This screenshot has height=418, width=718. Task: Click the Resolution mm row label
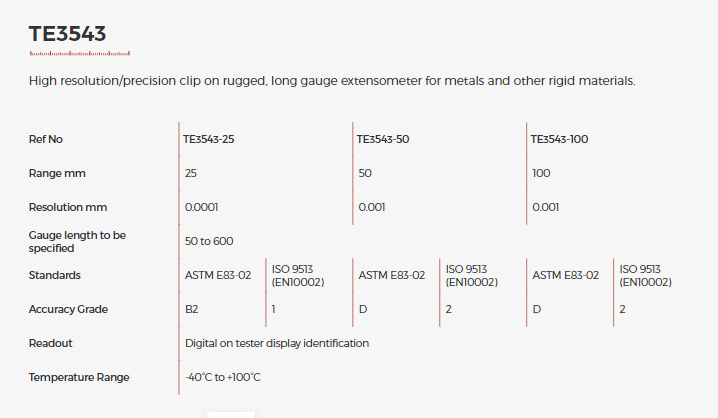[x=68, y=207]
